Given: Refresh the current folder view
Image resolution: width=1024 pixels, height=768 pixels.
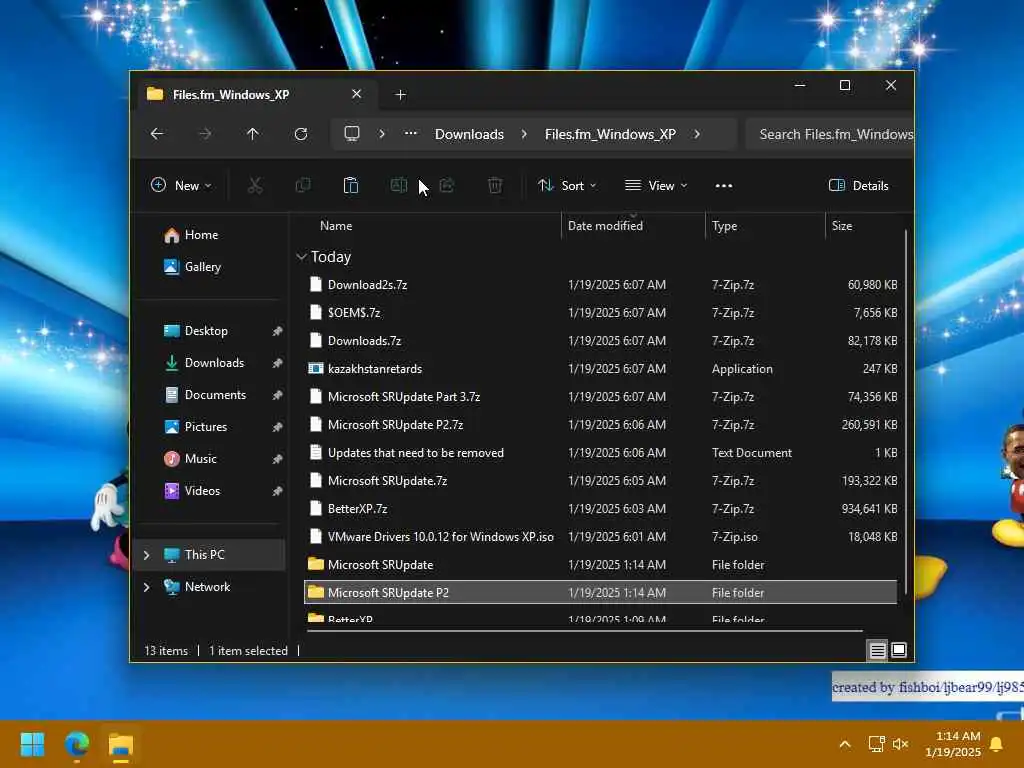Looking at the screenshot, I should (301, 134).
